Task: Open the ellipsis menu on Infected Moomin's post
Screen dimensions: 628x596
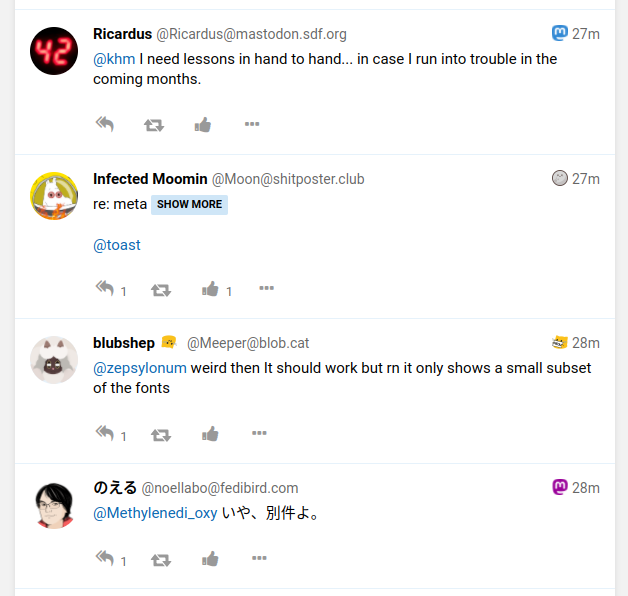Action: click(266, 288)
